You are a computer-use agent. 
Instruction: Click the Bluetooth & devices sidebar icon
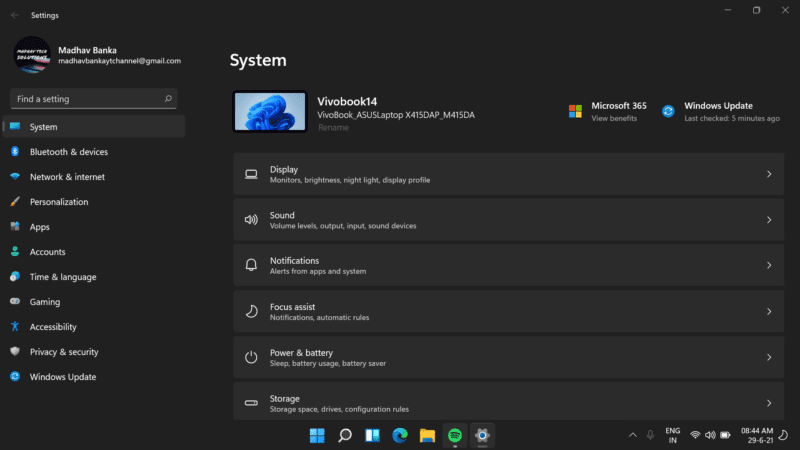click(15, 152)
